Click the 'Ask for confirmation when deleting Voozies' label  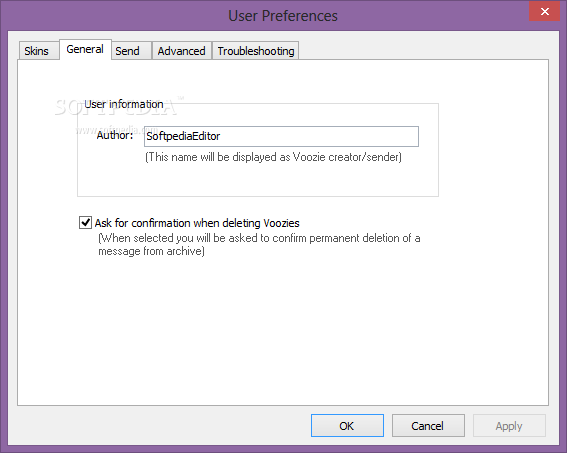pyautogui.click(x=197, y=223)
